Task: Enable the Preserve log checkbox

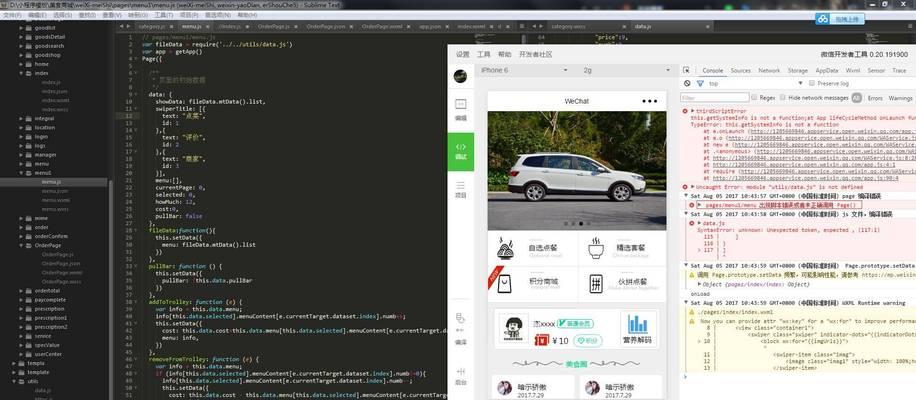Action: point(812,84)
